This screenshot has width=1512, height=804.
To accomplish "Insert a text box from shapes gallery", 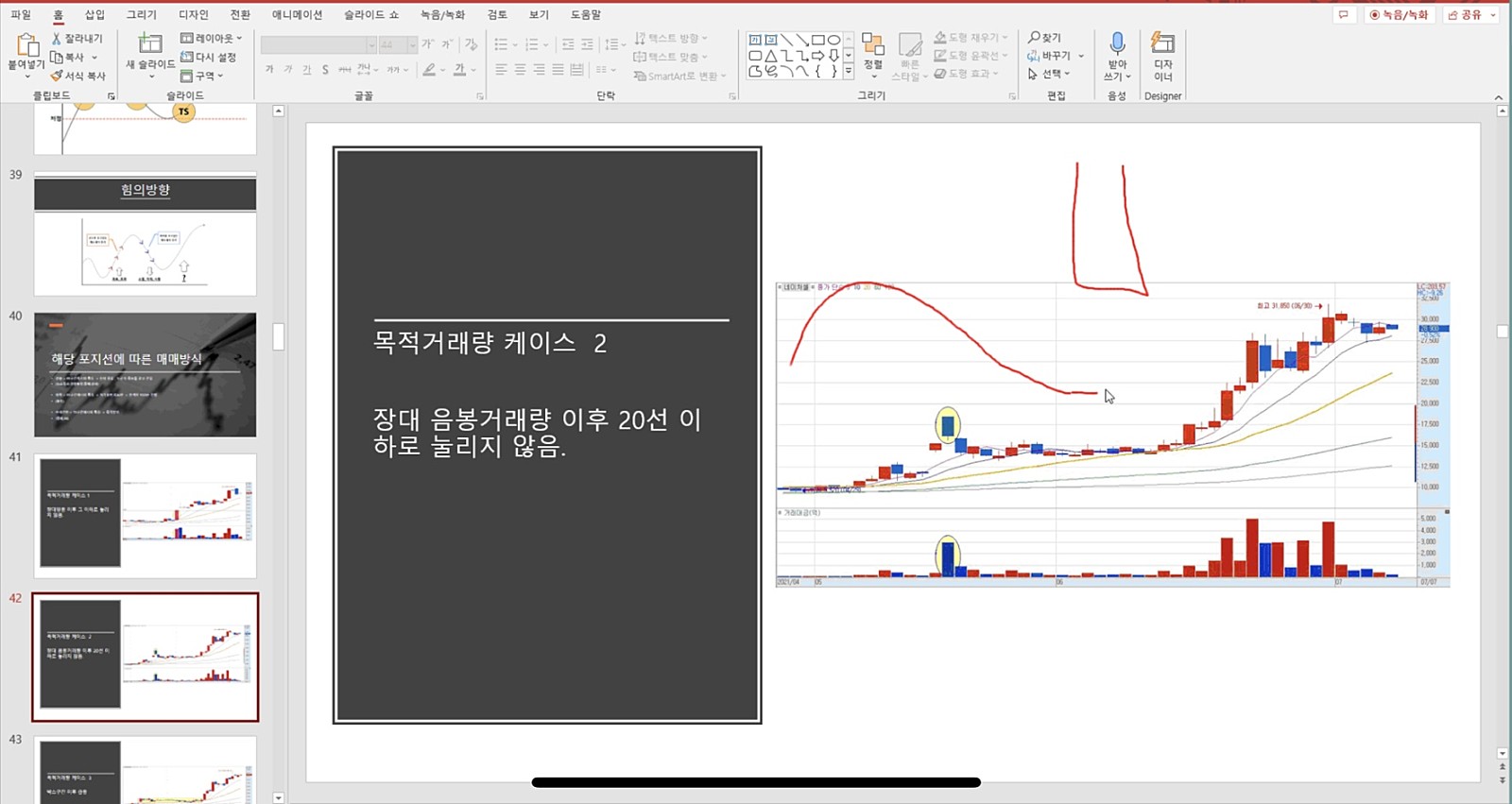I will (x=755, y=40).
